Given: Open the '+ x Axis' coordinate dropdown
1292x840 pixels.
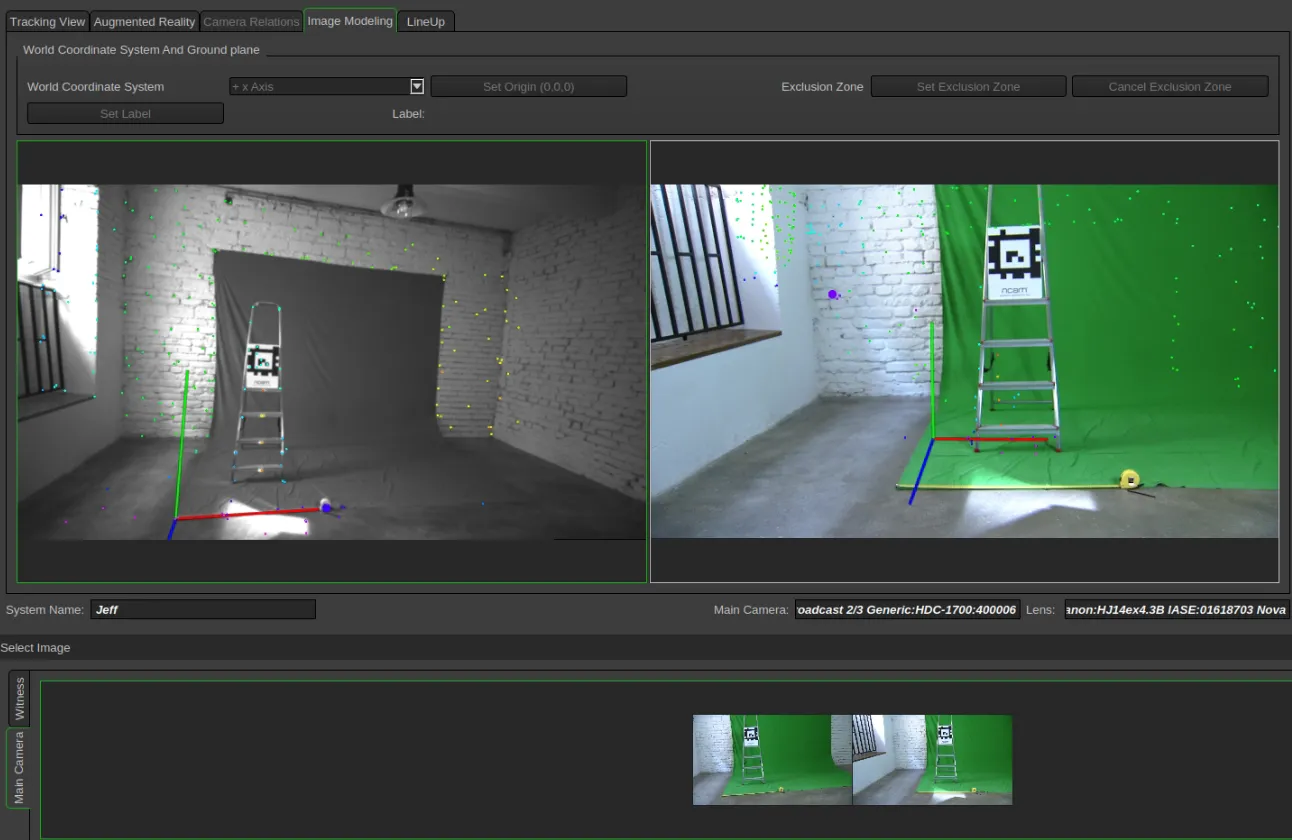Looking at the screenshot, I should click(327, 87).
